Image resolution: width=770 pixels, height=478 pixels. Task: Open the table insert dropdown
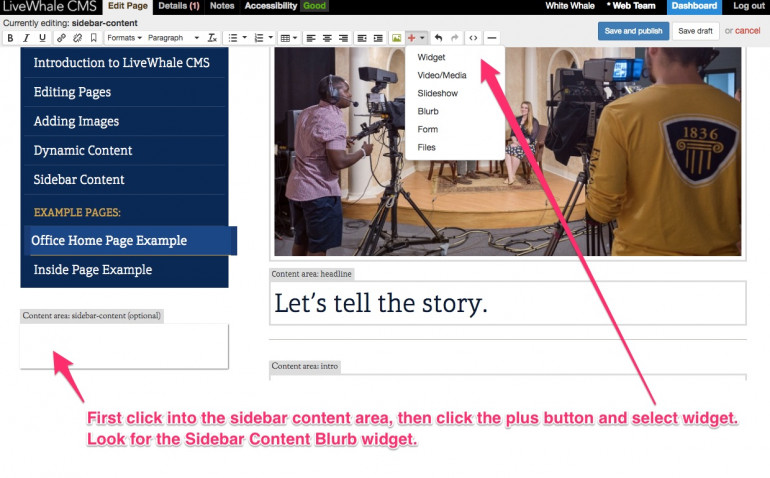(288, 38)
